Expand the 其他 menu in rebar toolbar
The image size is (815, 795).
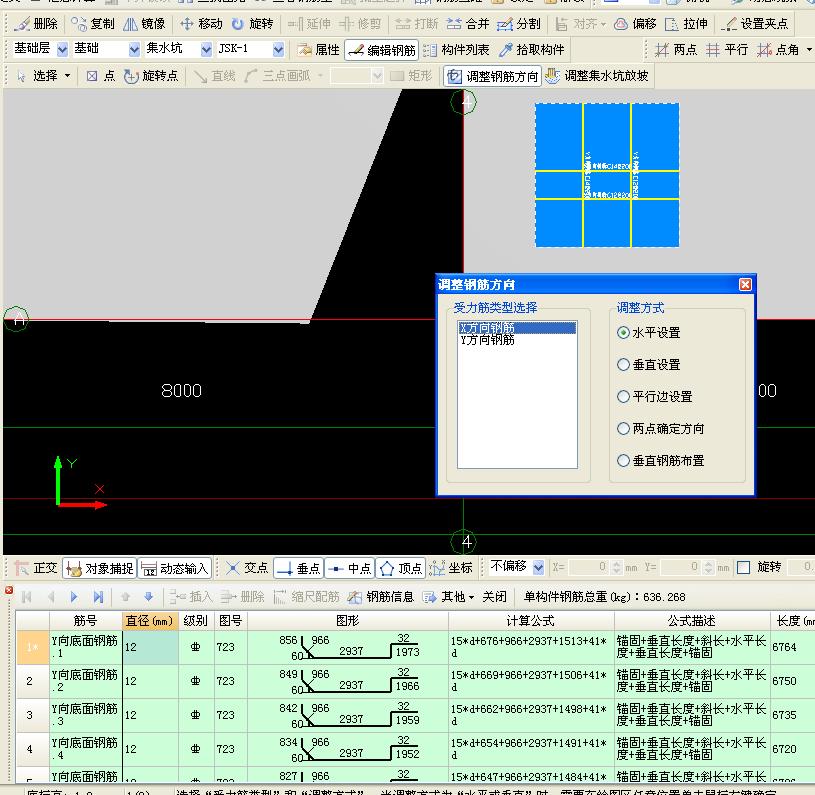[449, 597]
